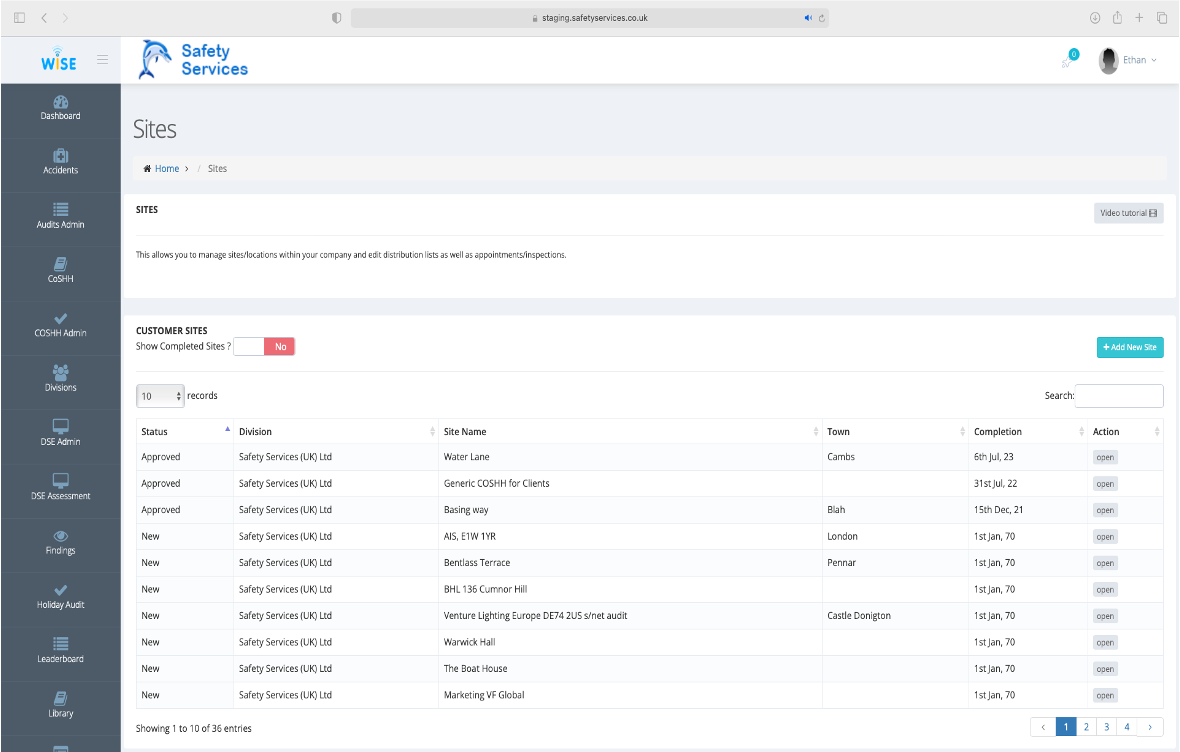1180x752 pixels.
Task: Open the Divisions people icon
Action: tap(60, 373)
